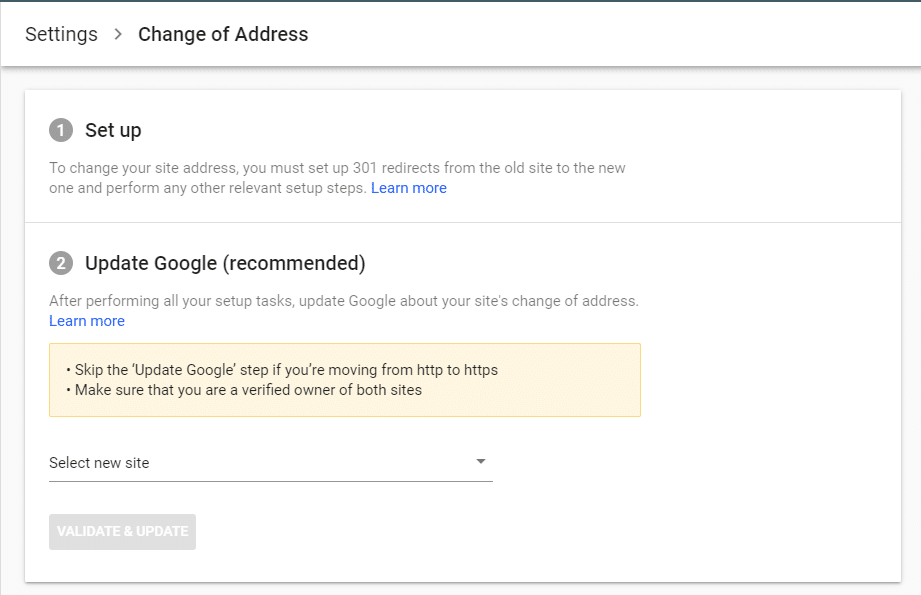Click the Set up section heading

click(x=113, y=130)
